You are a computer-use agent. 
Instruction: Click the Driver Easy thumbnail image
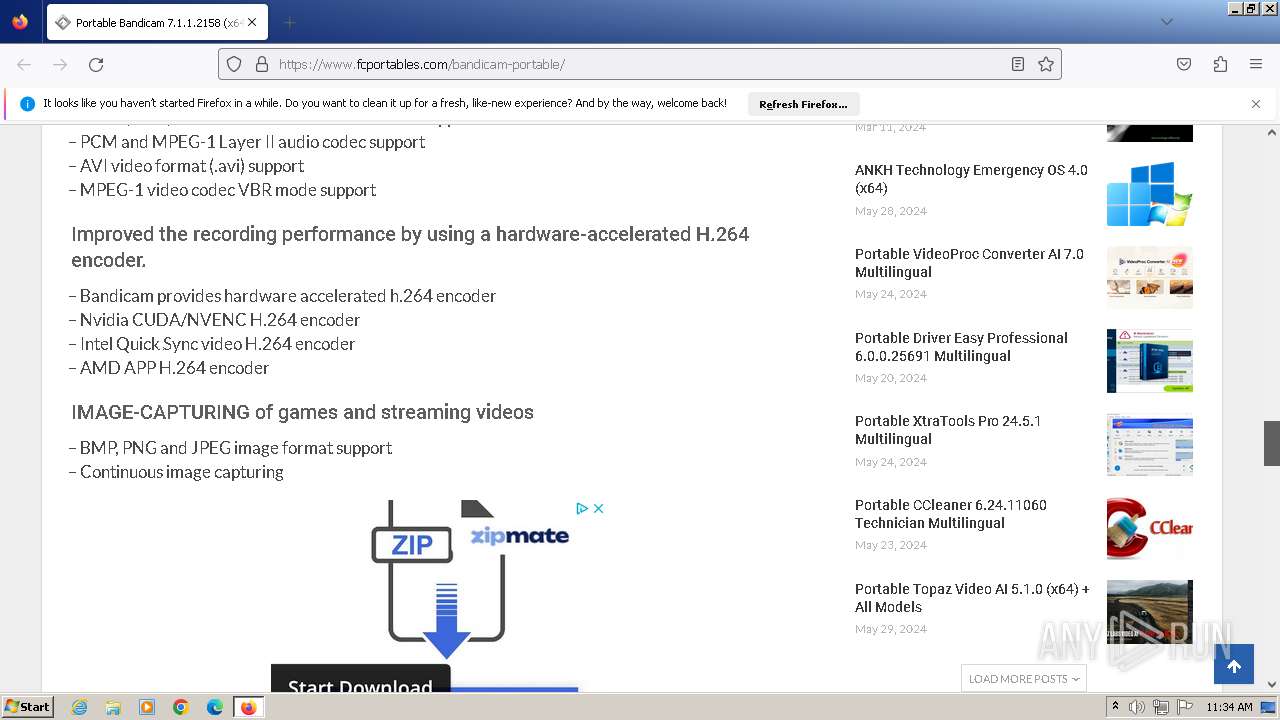pos(1150,361)
